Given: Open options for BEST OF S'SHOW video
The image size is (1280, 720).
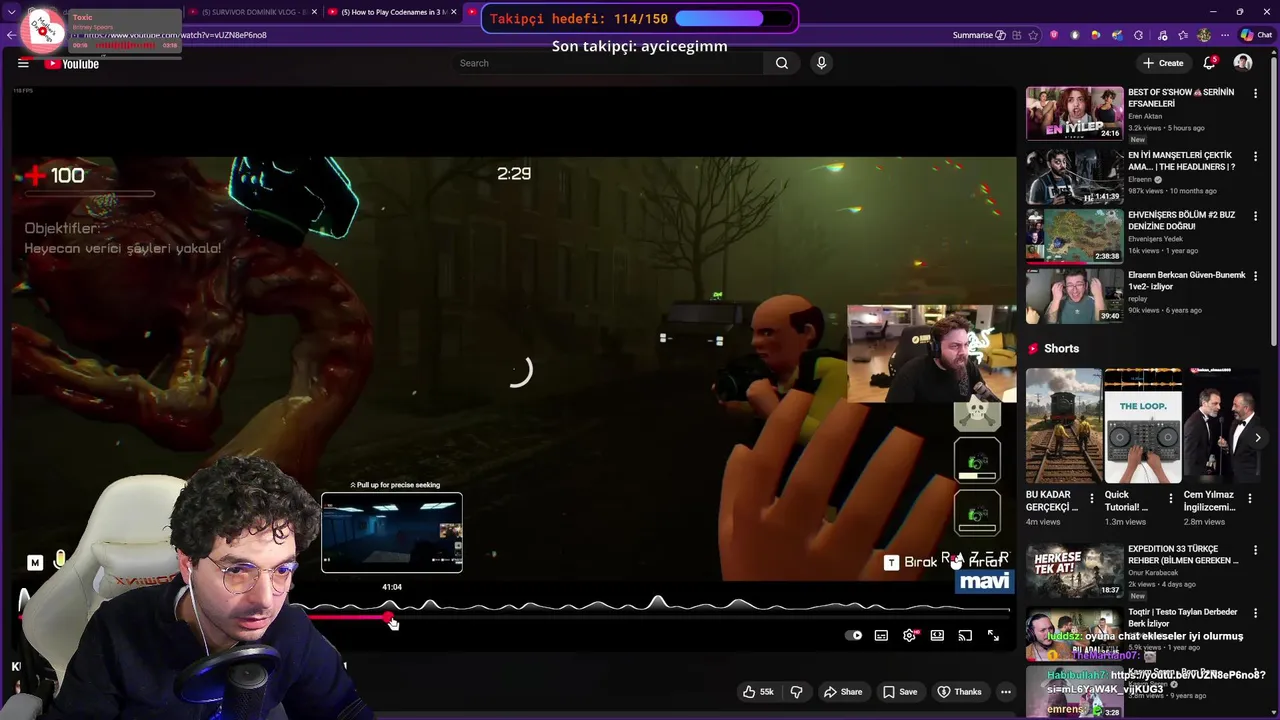Looking at the screenshot, I should [x=1256, y=94].
